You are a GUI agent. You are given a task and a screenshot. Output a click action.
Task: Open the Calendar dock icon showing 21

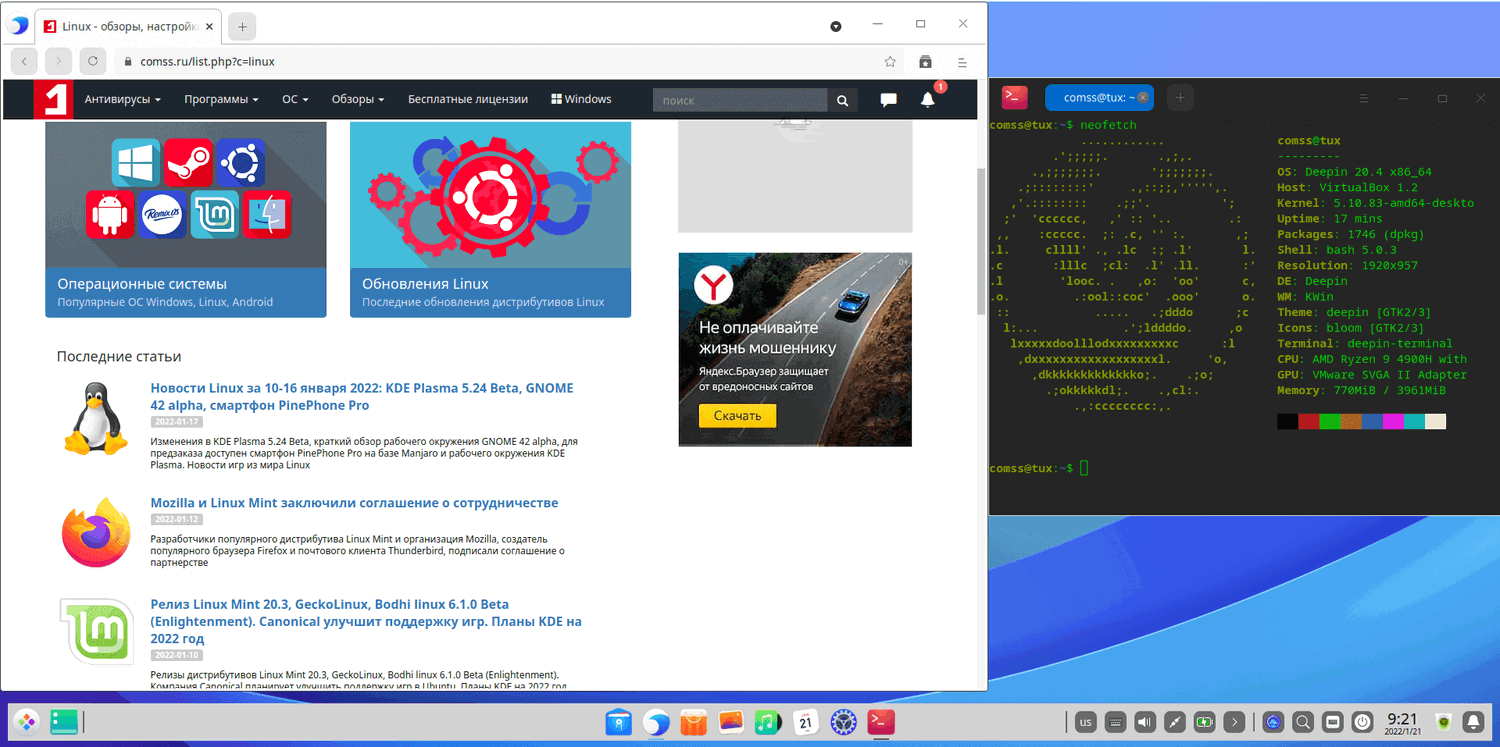click(806, 721)
